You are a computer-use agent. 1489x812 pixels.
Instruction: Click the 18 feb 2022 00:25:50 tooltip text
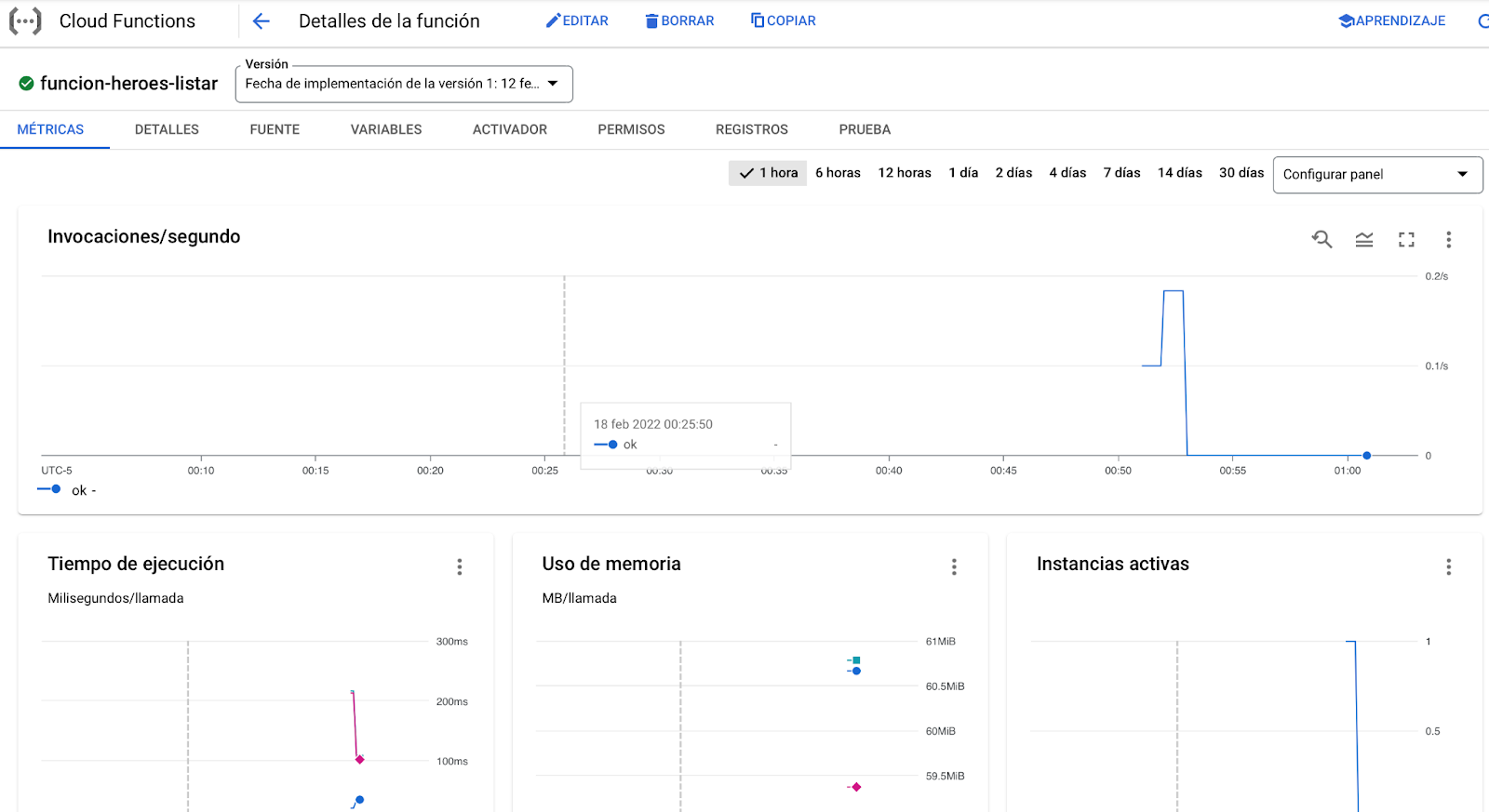pyautogui.click(x=653, y=424)
